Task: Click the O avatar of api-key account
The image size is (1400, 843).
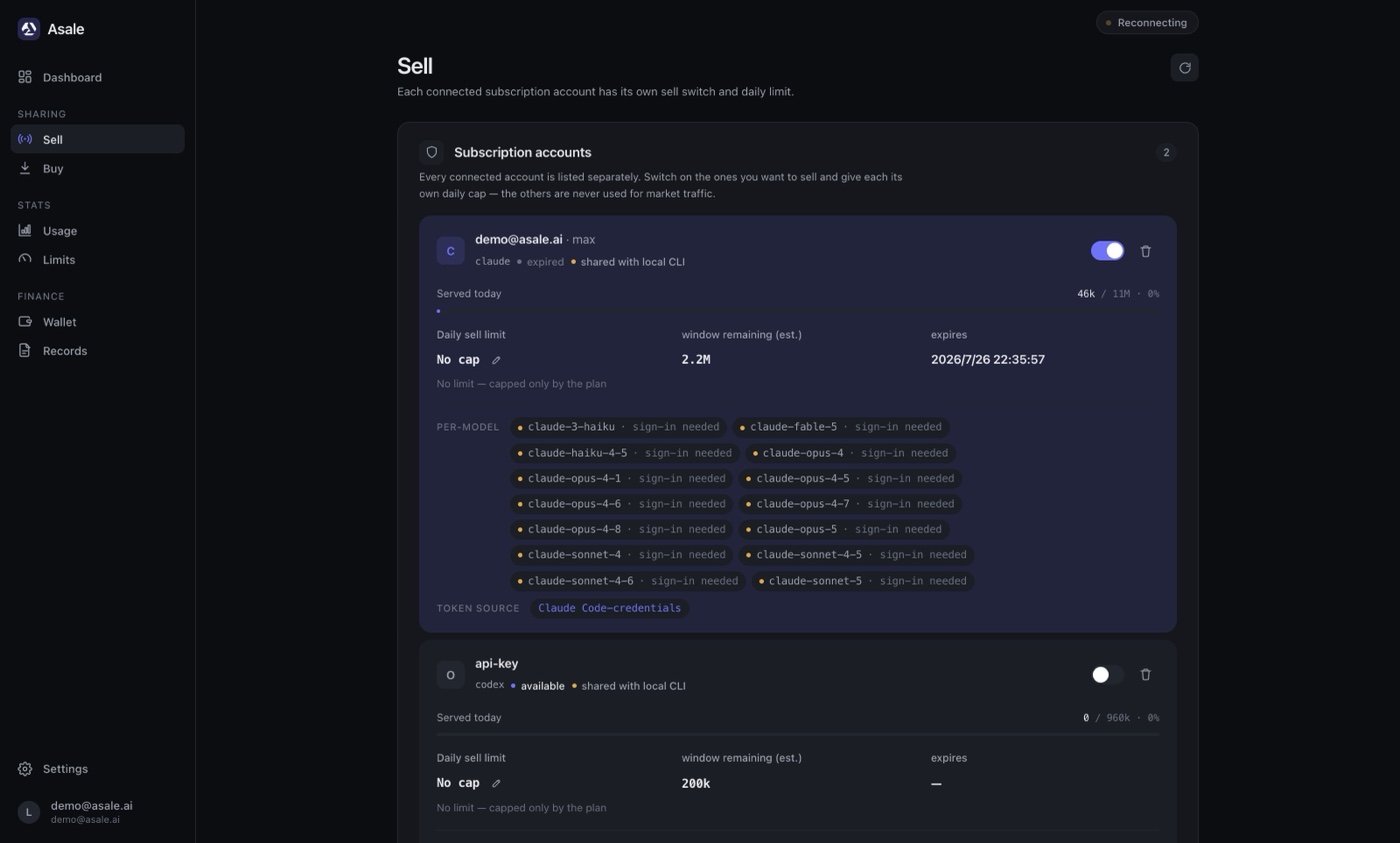Action: pyautogui.click(x=450, y=675)
